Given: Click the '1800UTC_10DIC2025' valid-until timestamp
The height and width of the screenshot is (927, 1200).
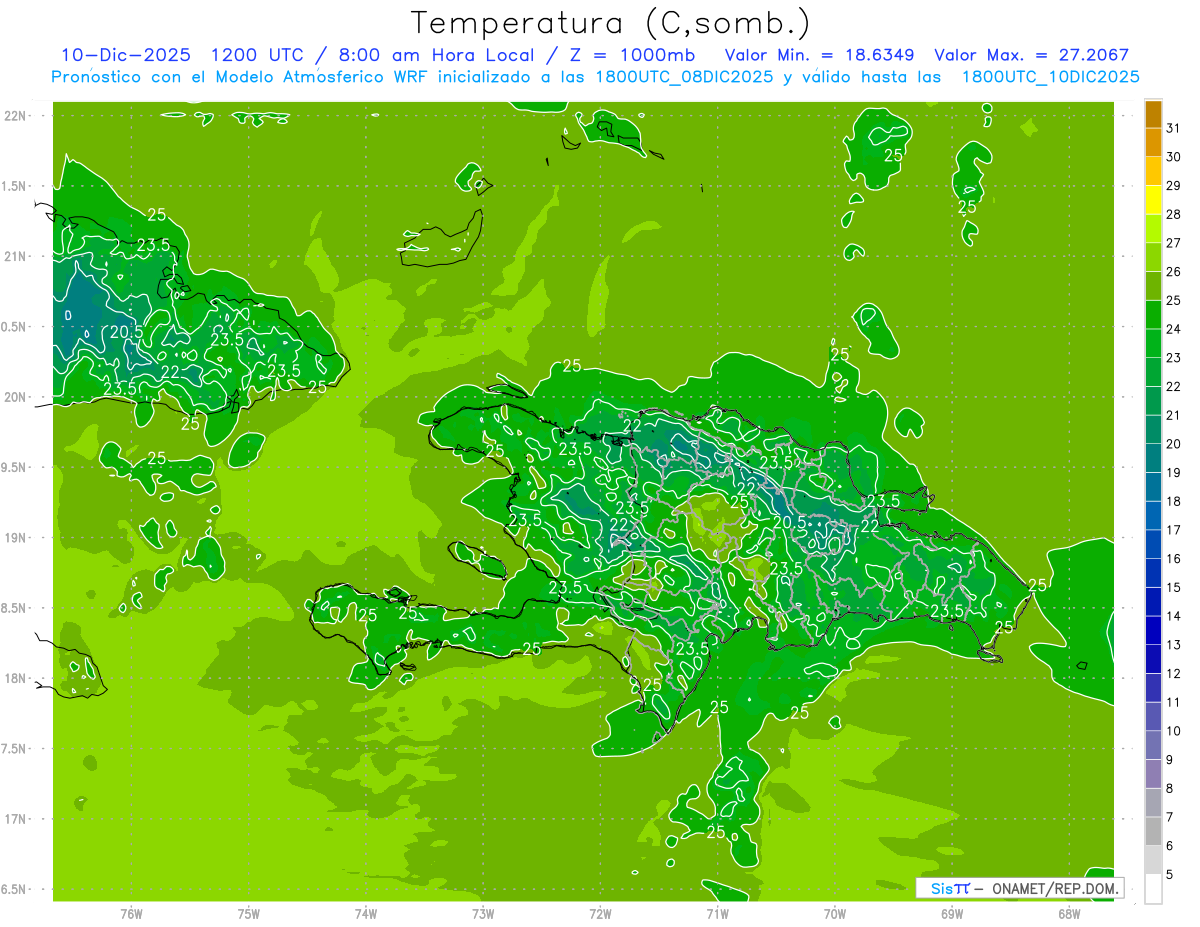Looking at the screenshot, I should coord(1051,77).
